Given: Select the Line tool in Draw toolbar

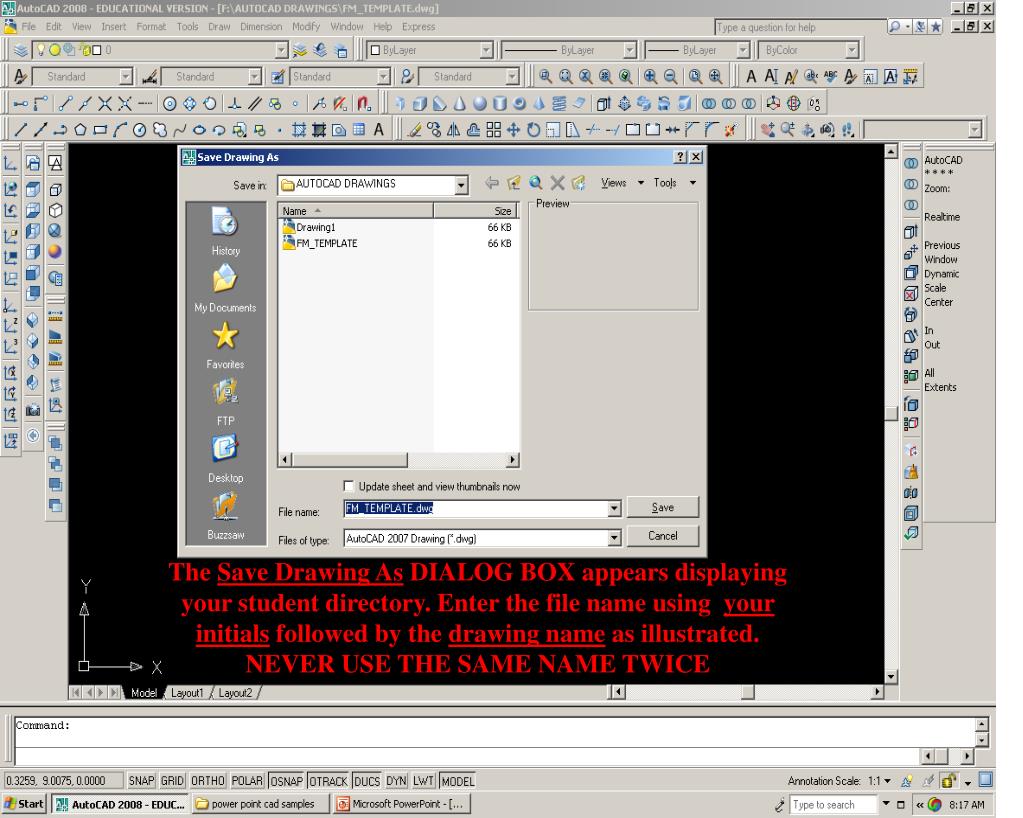Looking at the screenshot, I should [x=20, y=130].
